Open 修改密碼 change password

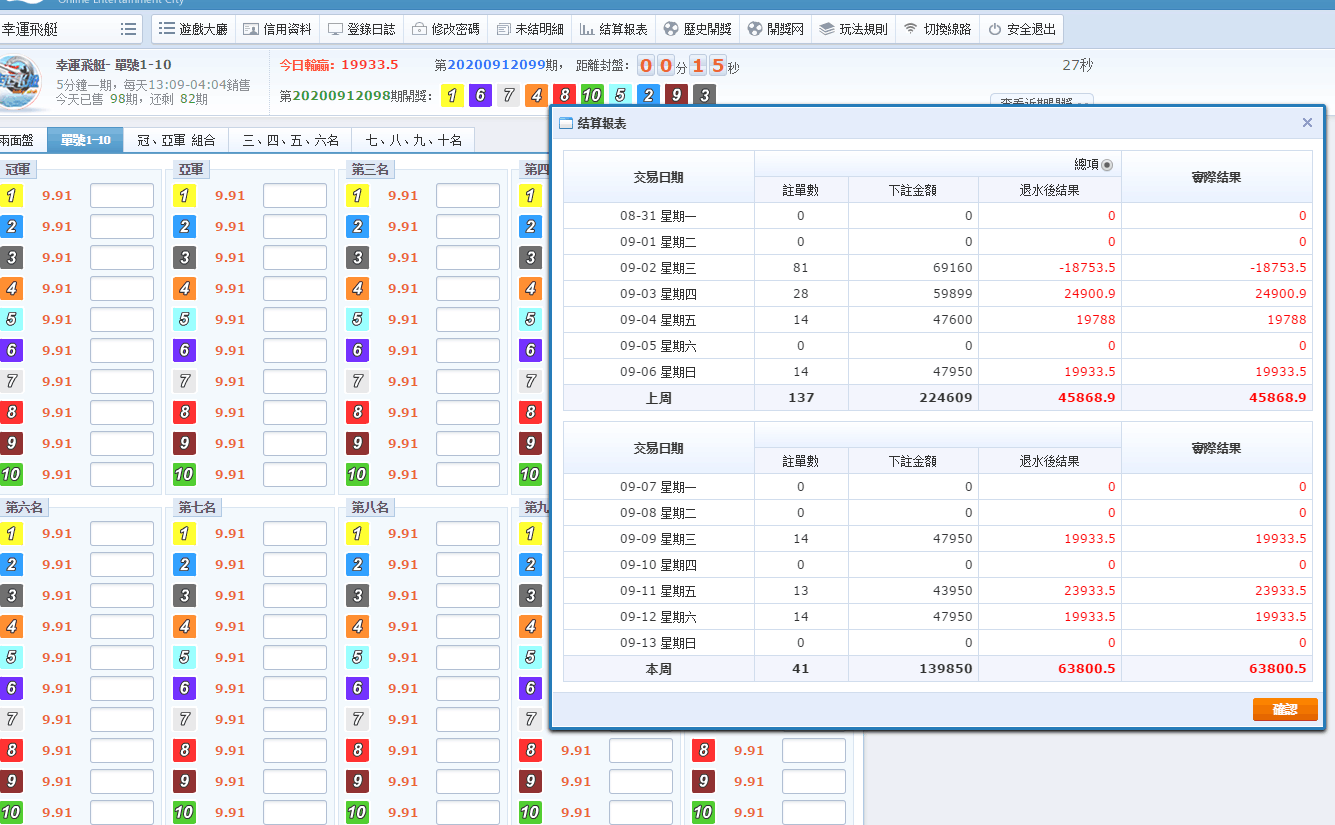tap(446, 29)
